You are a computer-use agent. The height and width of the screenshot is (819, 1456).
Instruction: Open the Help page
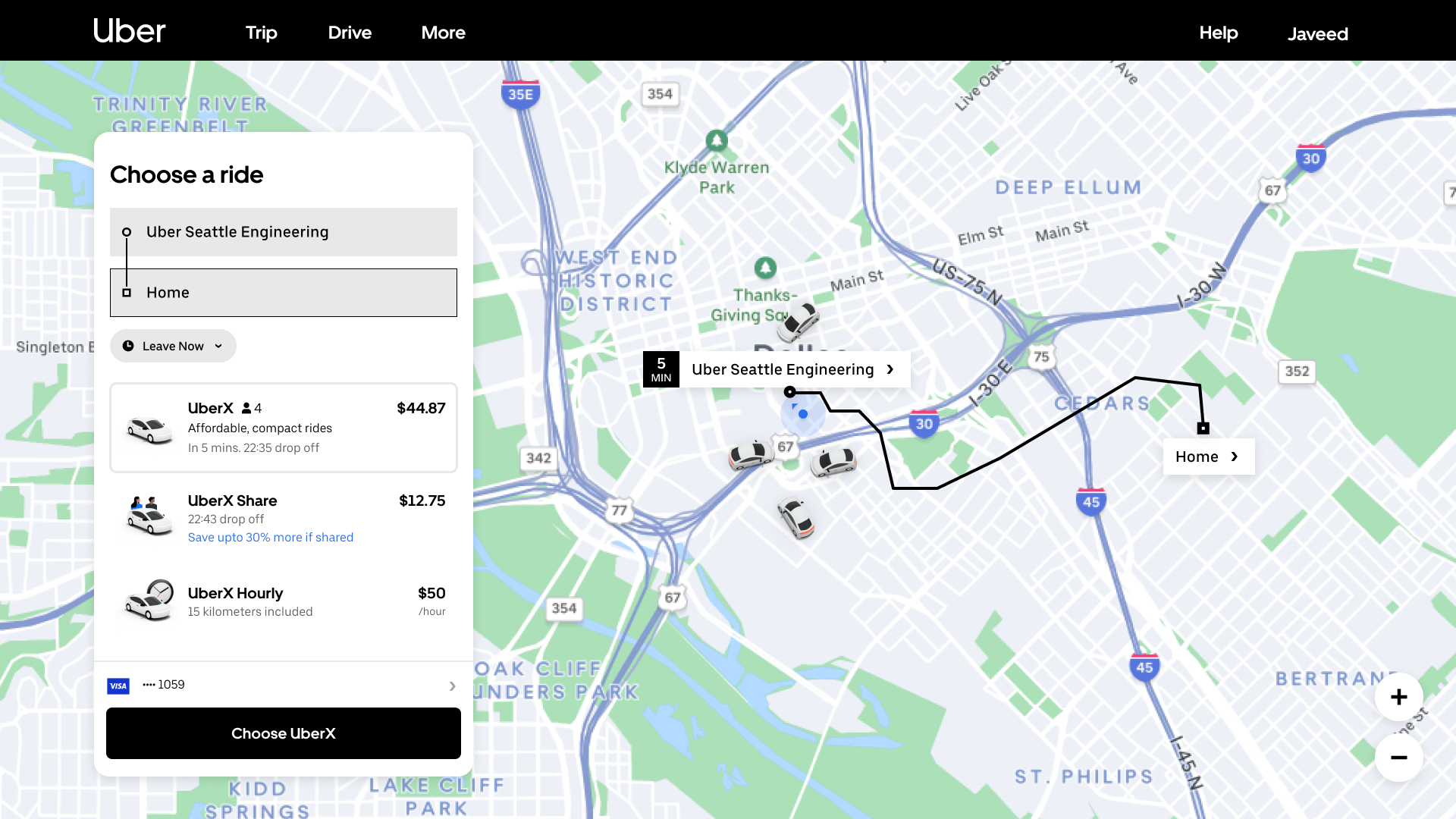coord(1219,33)
